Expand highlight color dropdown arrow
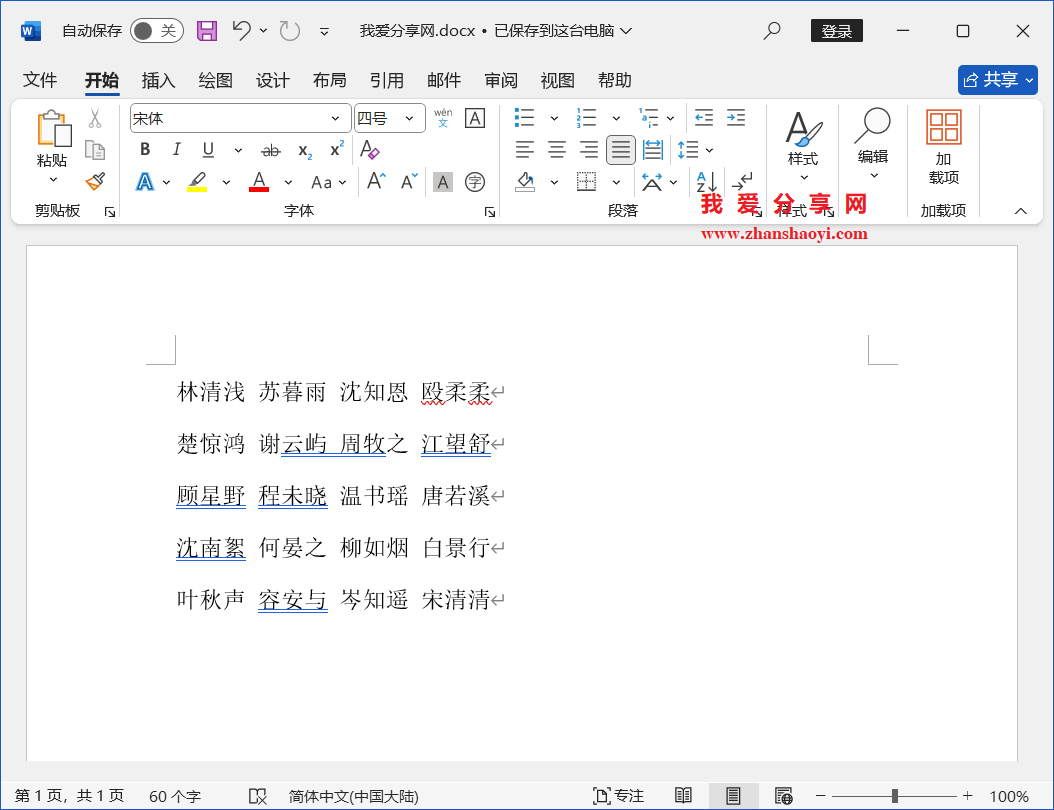1054x810 pixels. coord(227,182)
